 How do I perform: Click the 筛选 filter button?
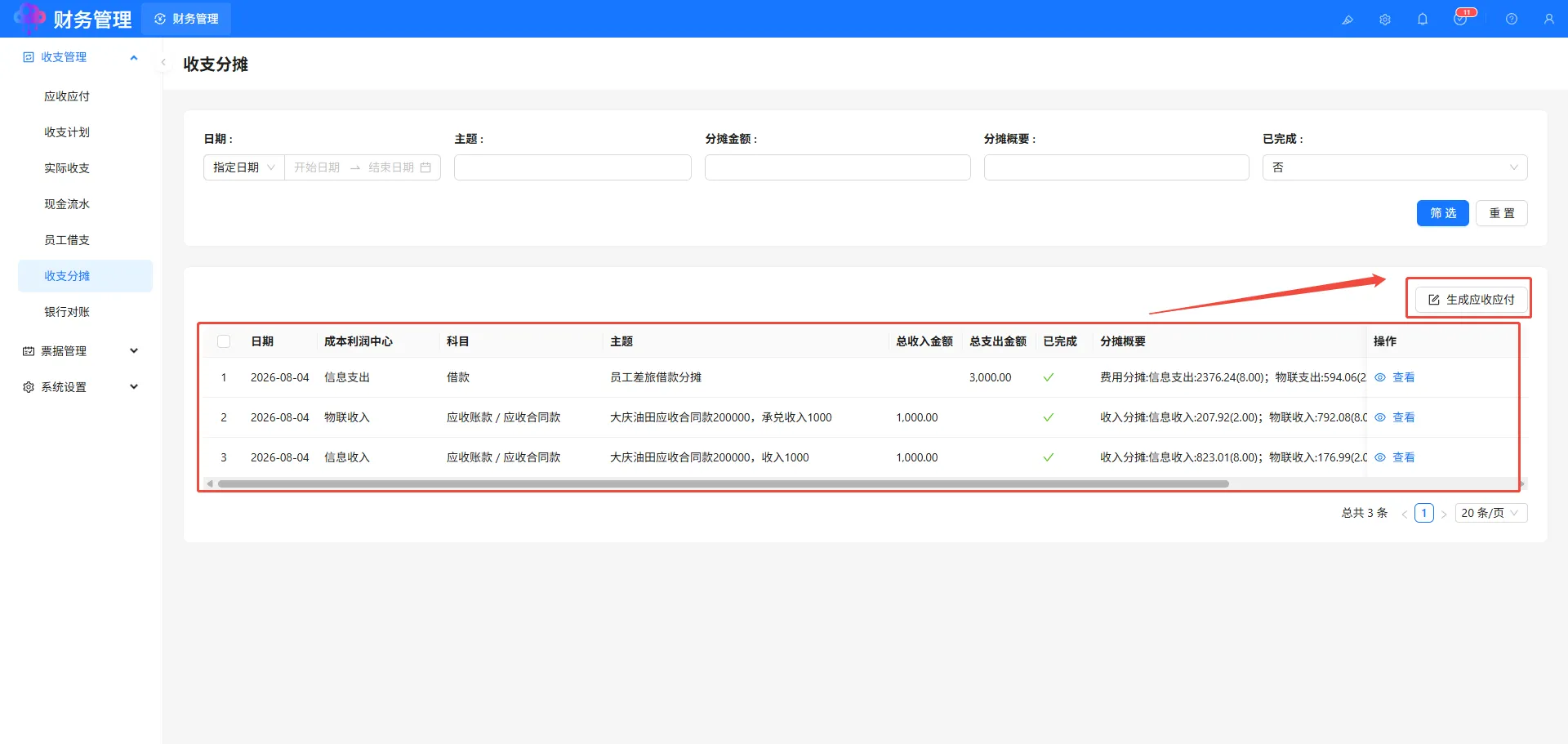(x=1442, y=213)
